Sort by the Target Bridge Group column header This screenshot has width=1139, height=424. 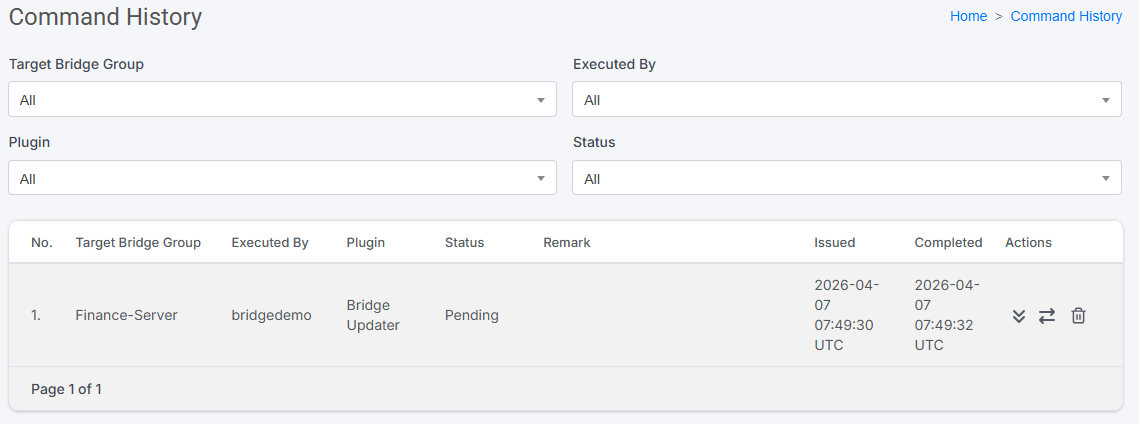[x=138, y=243]
